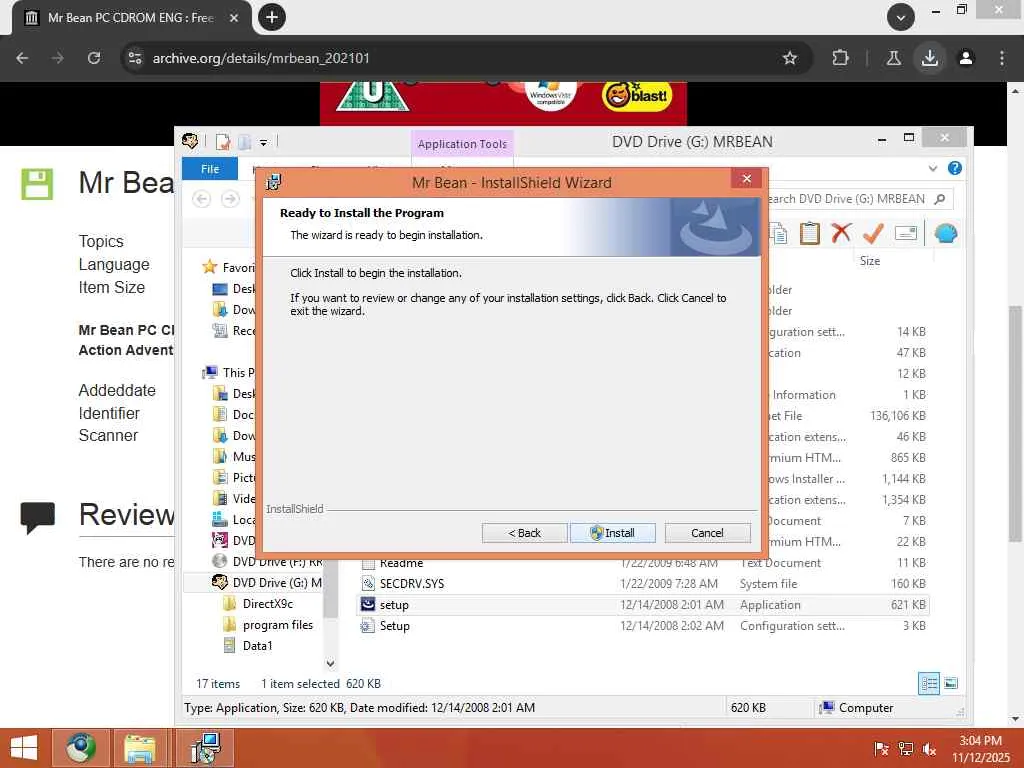Click the site info icon in address bar
Screen dimensions: 1024x768
click(135, 58)
